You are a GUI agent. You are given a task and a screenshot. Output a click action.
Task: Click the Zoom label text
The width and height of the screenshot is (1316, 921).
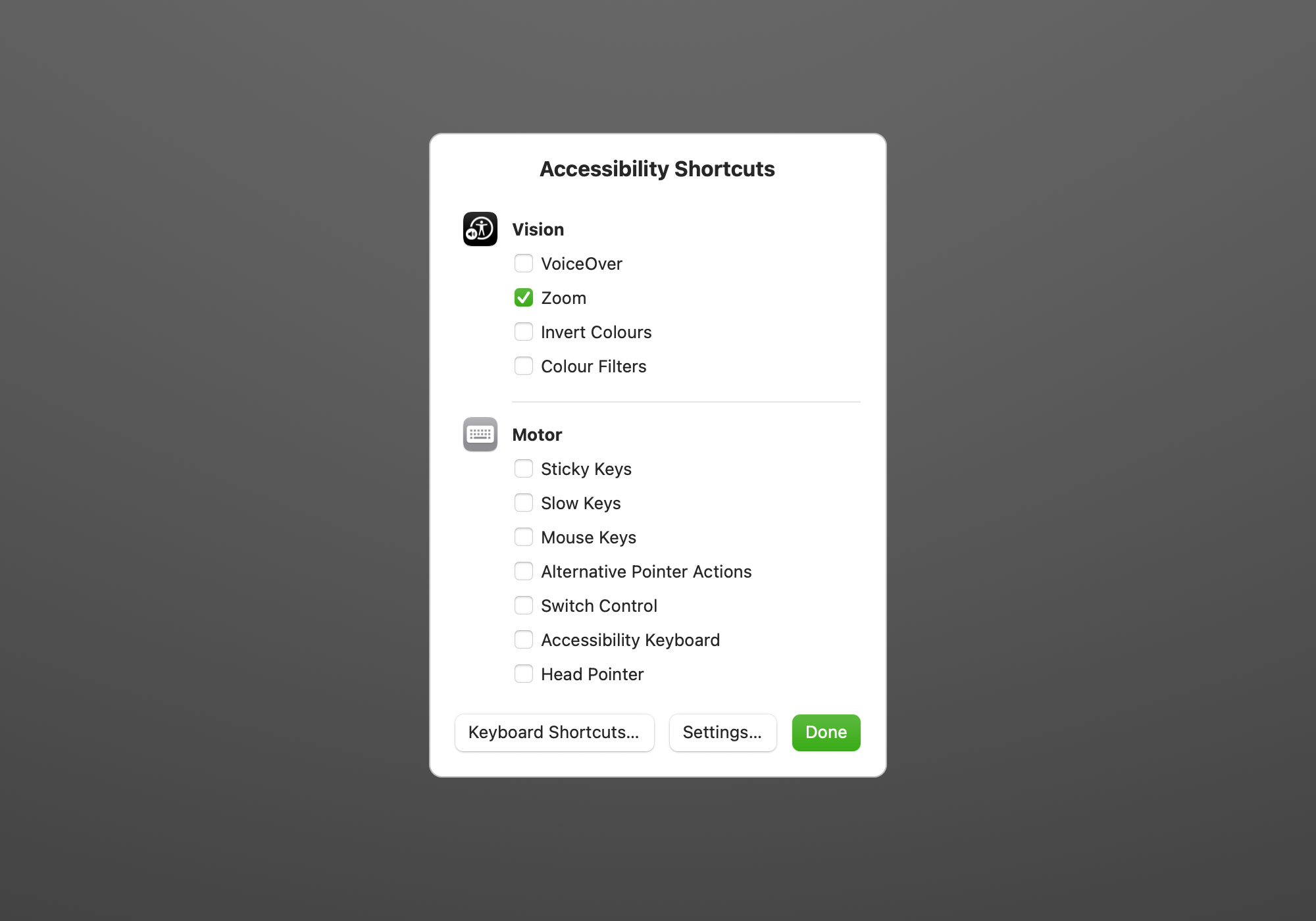click(x=563, y=298)
